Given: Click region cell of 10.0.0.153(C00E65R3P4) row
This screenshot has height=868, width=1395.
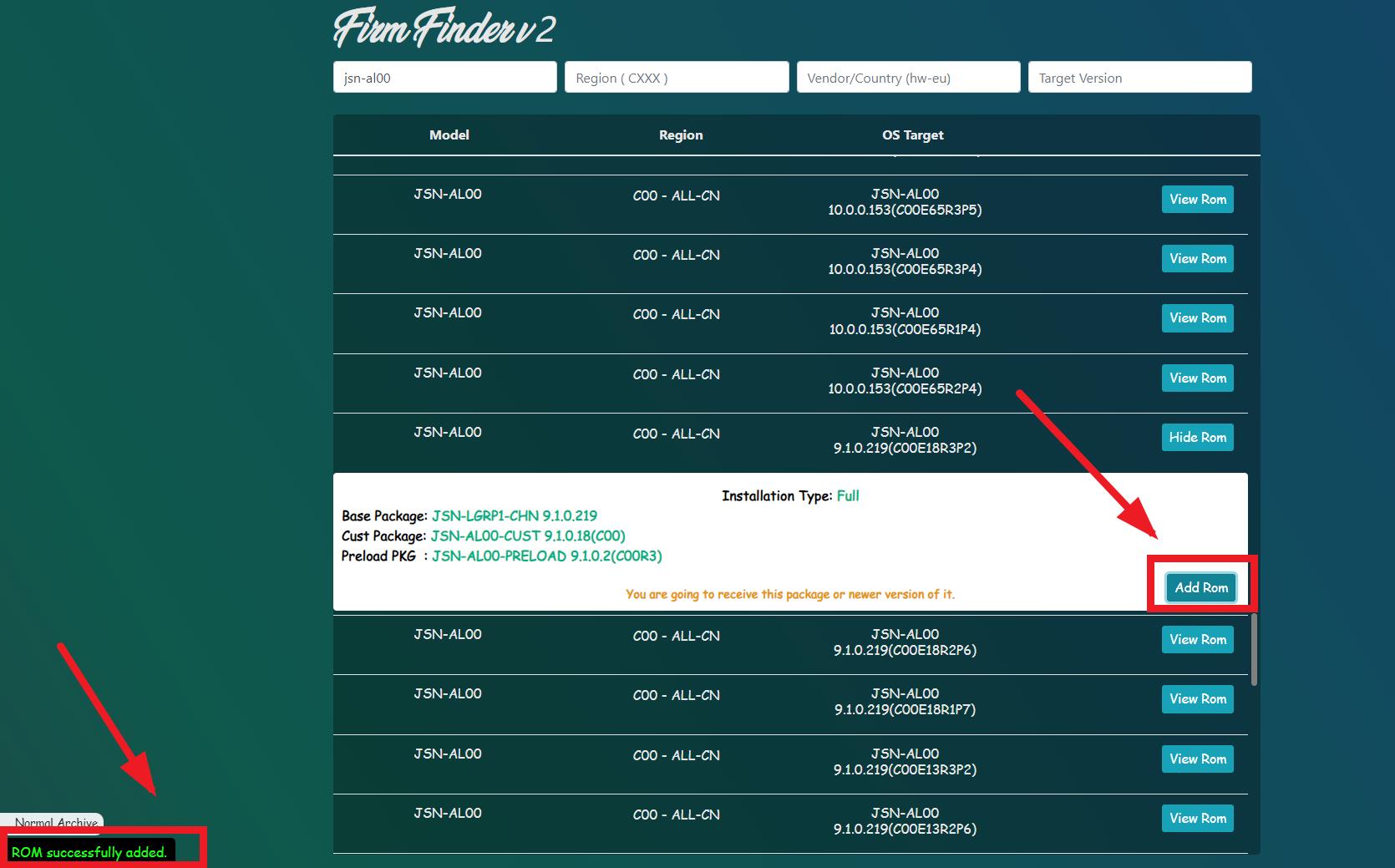Looking at the screenshot, I should click(677, 255).
